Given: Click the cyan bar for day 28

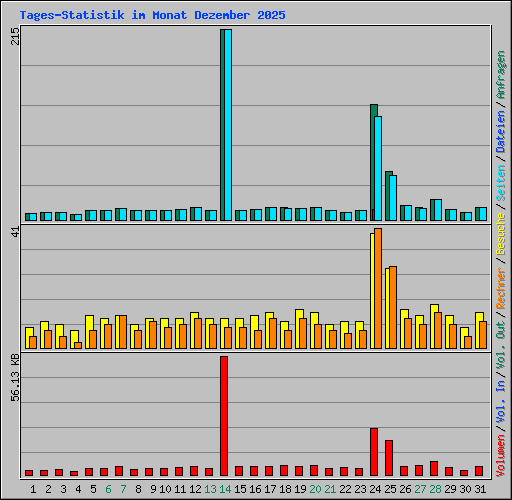Looking at the screenshot, I should click(438, 210).
